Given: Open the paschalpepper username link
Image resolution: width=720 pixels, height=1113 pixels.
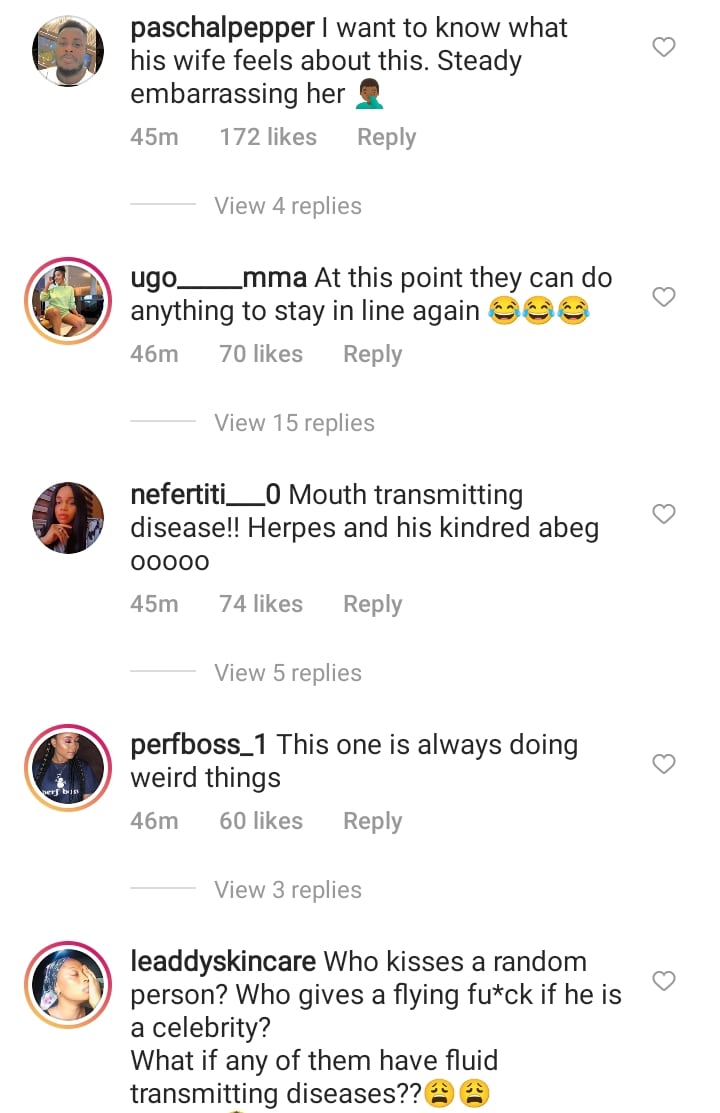Looking at the screenshot, I should (223, 28).
